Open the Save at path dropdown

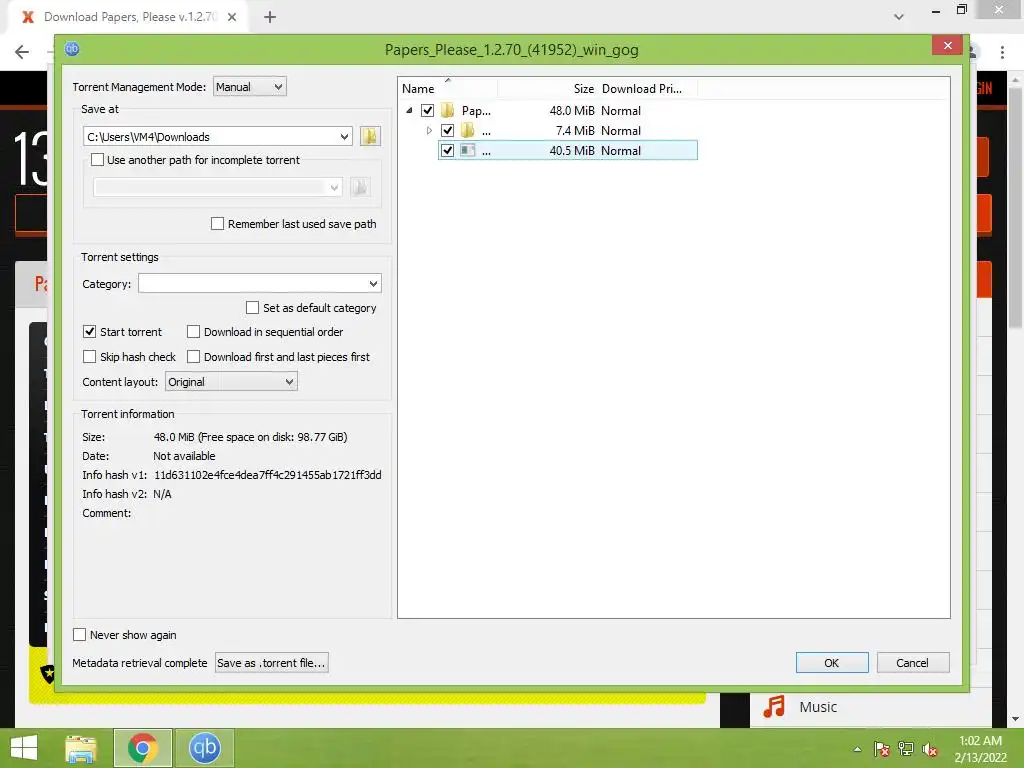pos(344,136)
